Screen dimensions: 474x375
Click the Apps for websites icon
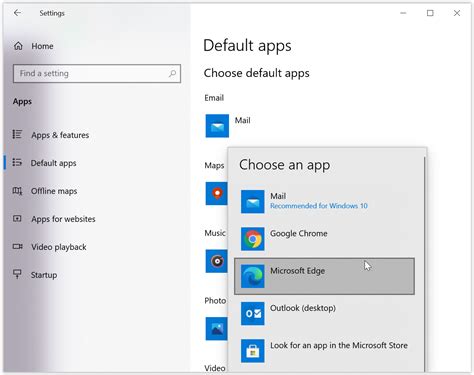coord(17,219)
